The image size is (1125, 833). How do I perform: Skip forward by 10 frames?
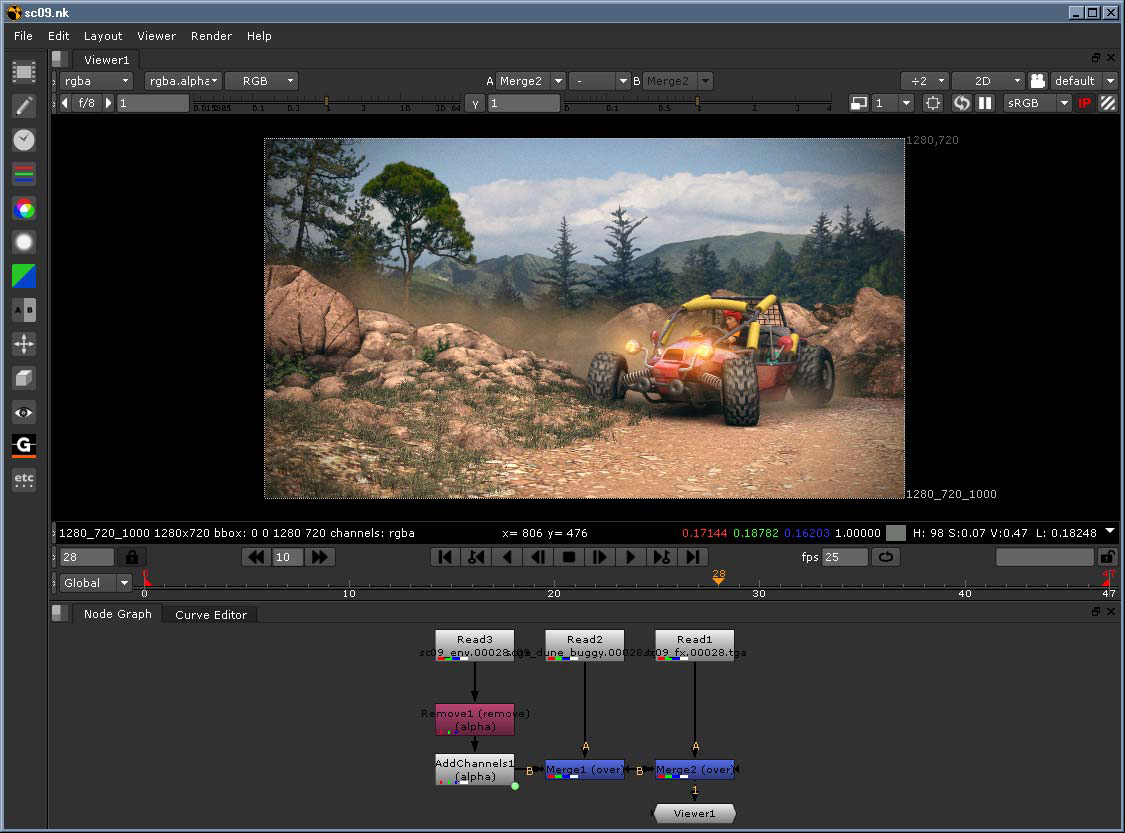[x=319, y=557]
